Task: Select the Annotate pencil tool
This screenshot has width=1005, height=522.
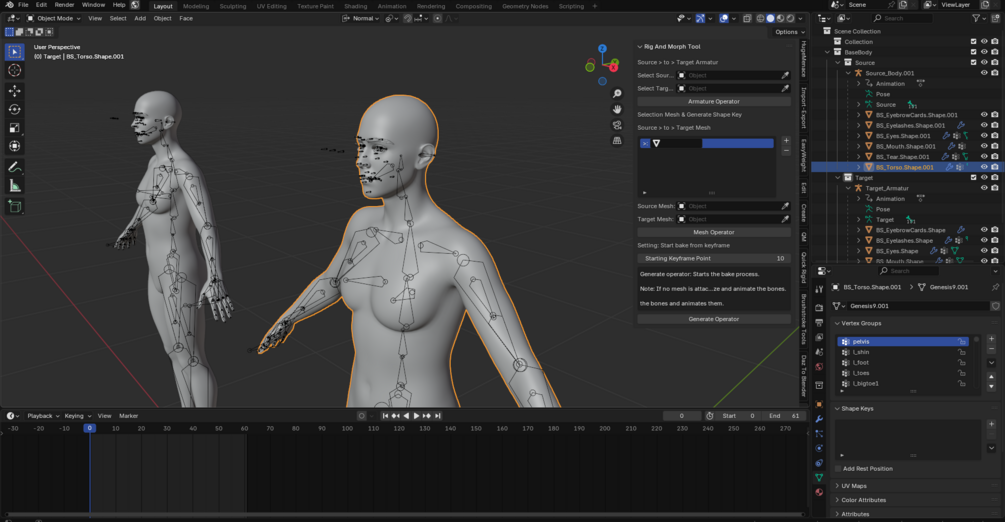Action: click(14, 167)
